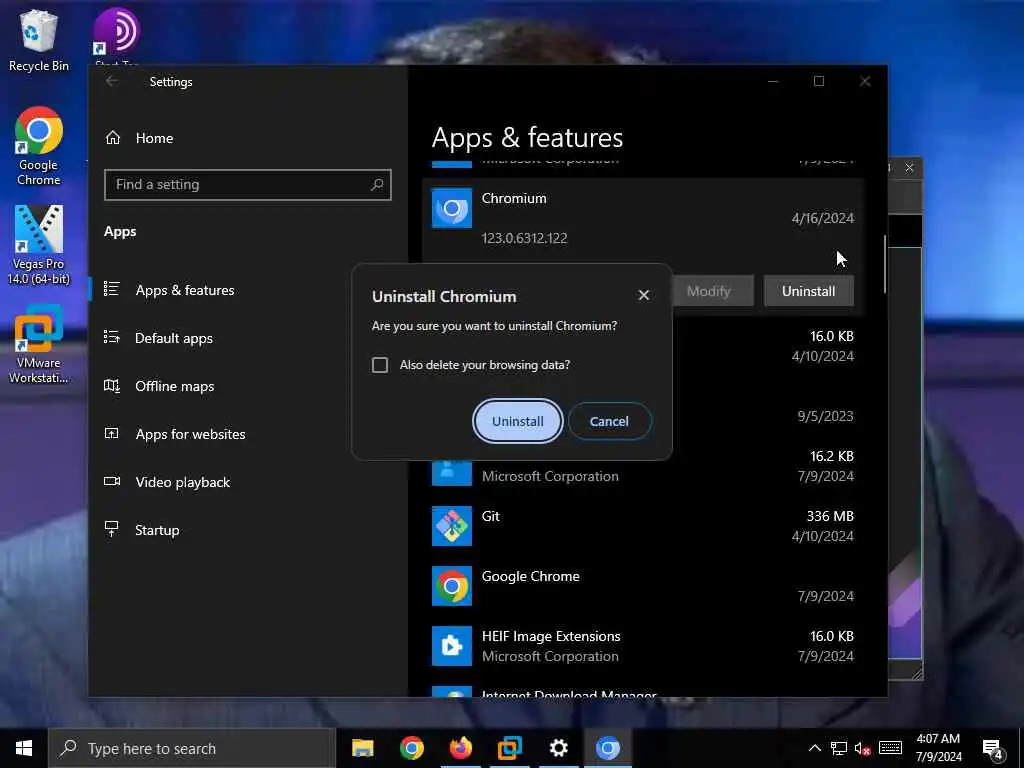This screenshot has width=1024, height=768.
Task: Confirm Uninstall in the Chromium dialog
Action: tap(517, 421)
